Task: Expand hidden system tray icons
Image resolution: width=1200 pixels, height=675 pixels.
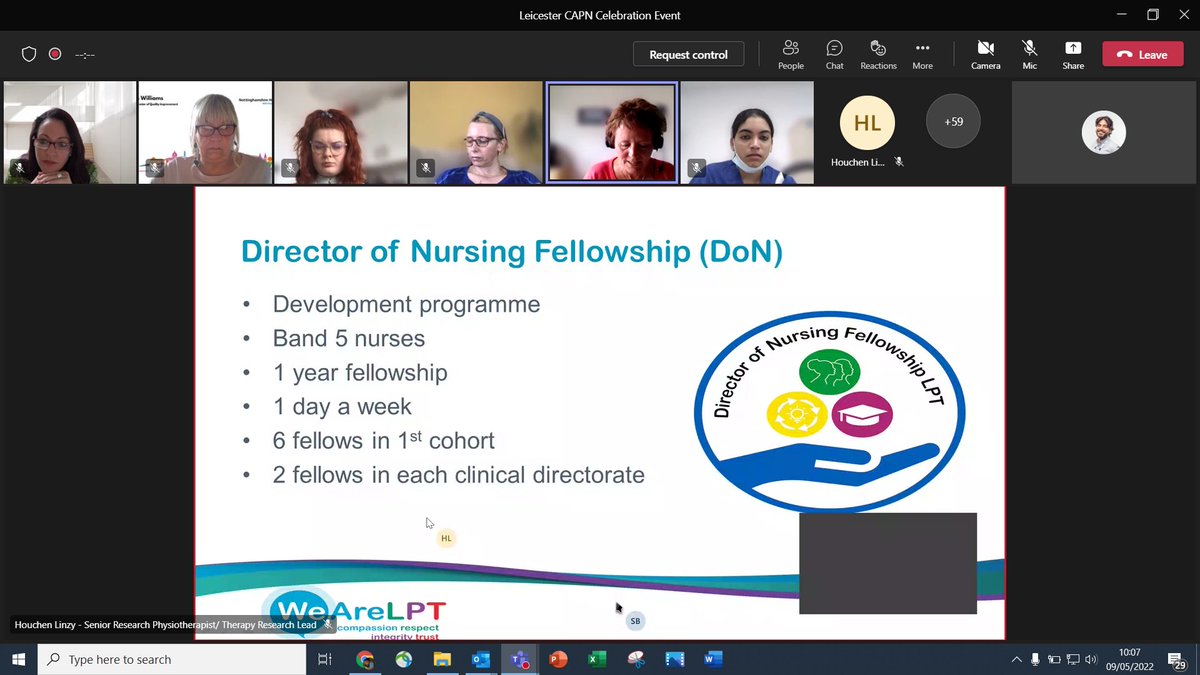Action: coord(1017,659)
